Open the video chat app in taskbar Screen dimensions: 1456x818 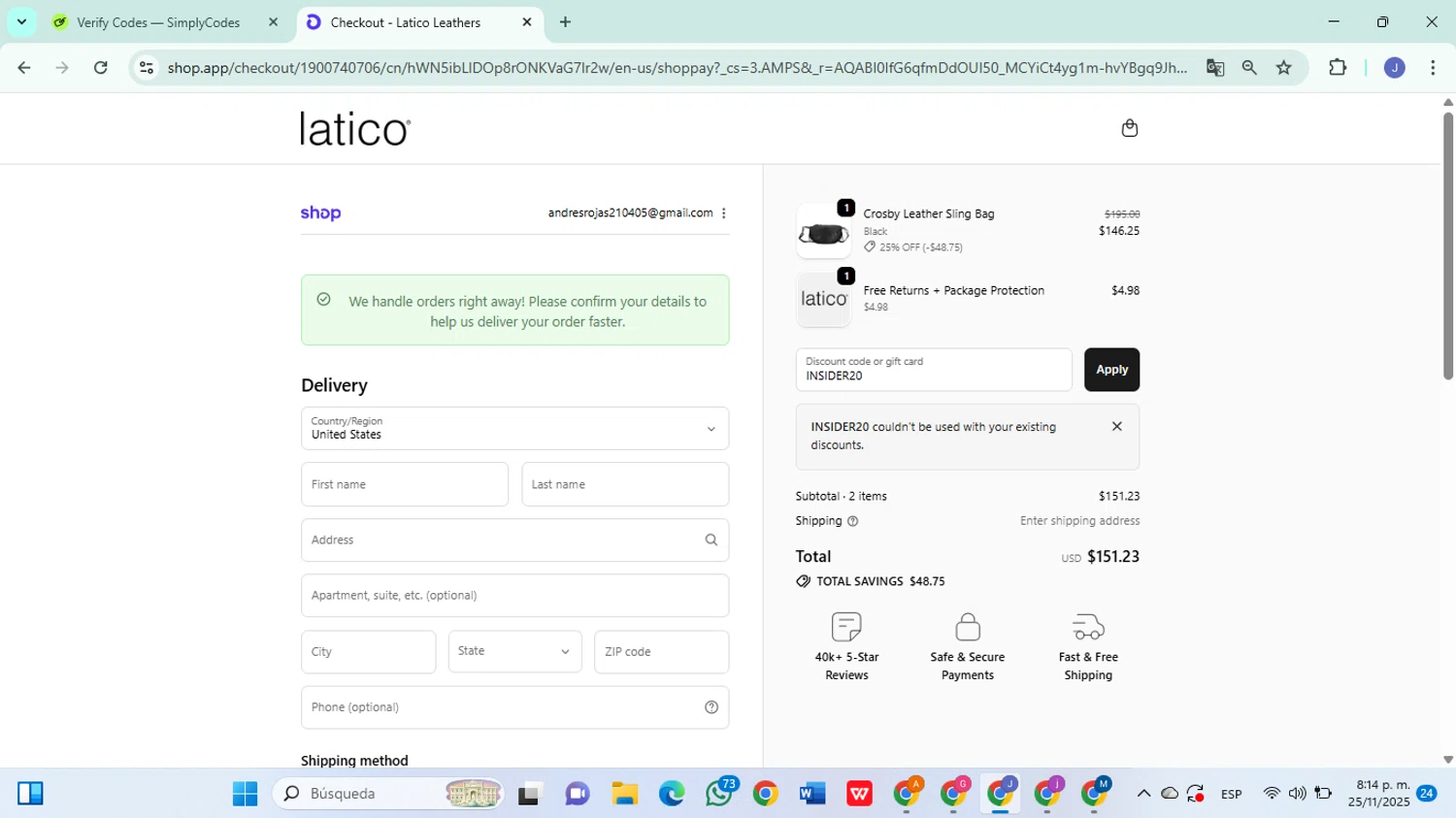pyautogui.click(x=578, y=794)
